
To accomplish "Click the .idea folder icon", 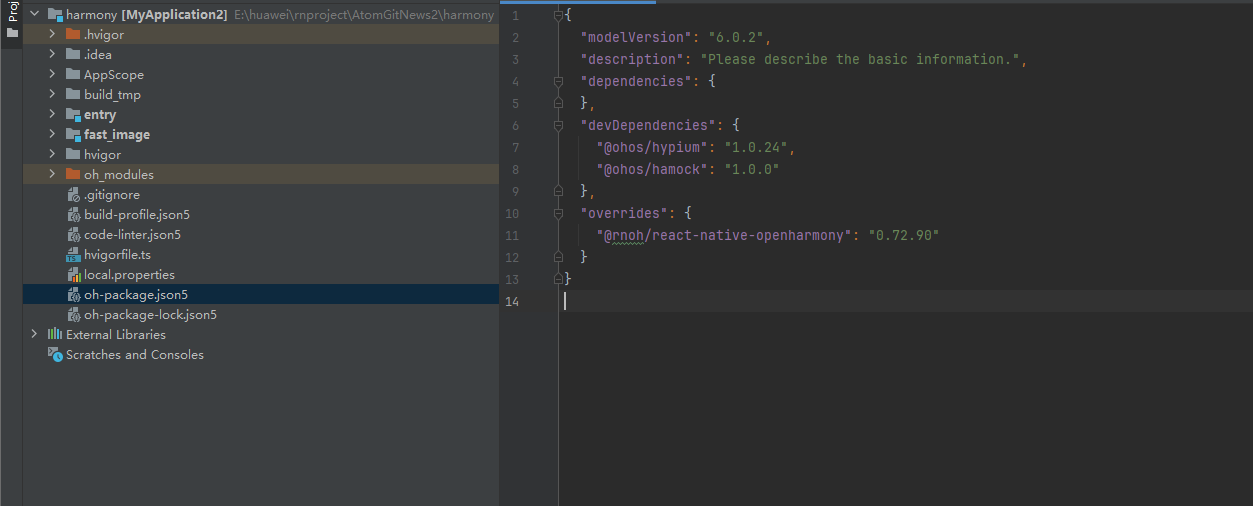I will coord(73,55).
